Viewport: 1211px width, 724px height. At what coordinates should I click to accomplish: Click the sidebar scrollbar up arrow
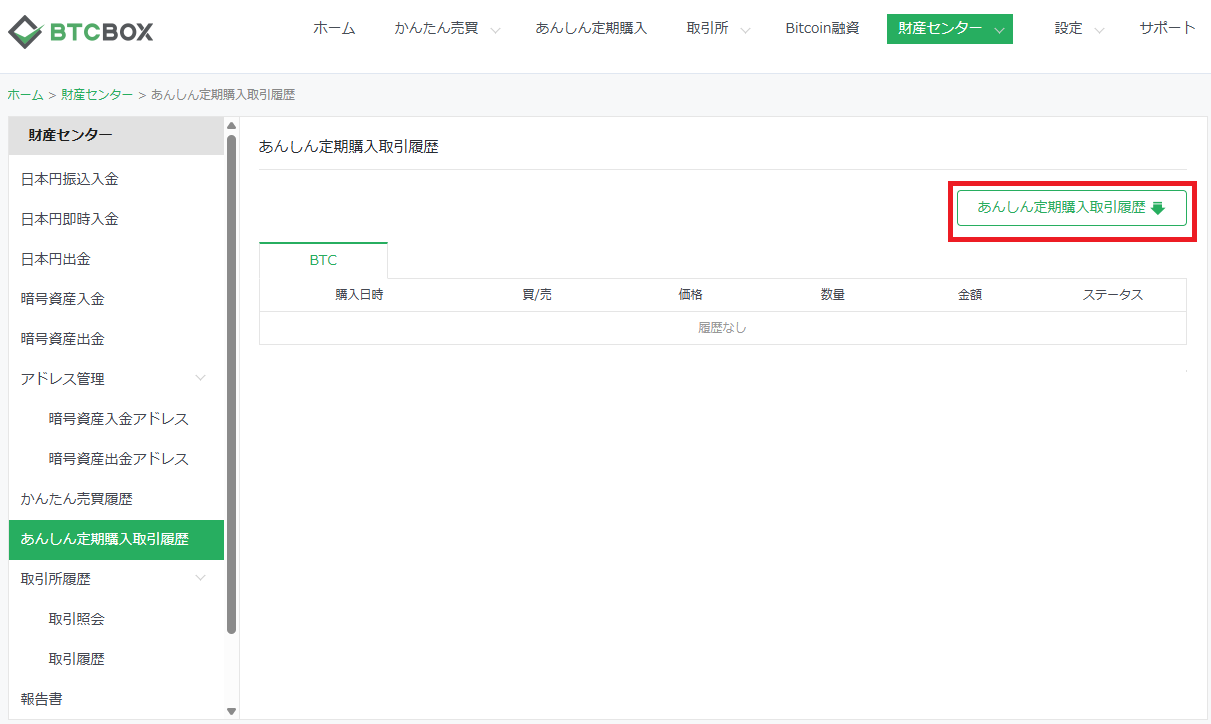pyautogui.click(x=232, y=125)
